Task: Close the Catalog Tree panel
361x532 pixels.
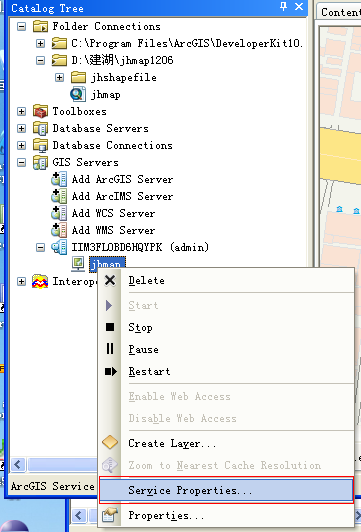Action: [299, 6]
